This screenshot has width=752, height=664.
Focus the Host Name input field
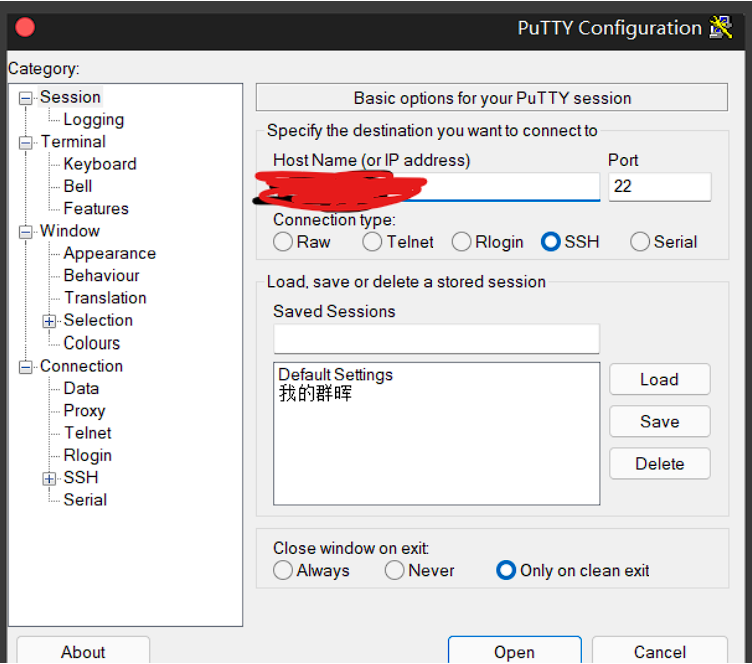pos(436,187)
